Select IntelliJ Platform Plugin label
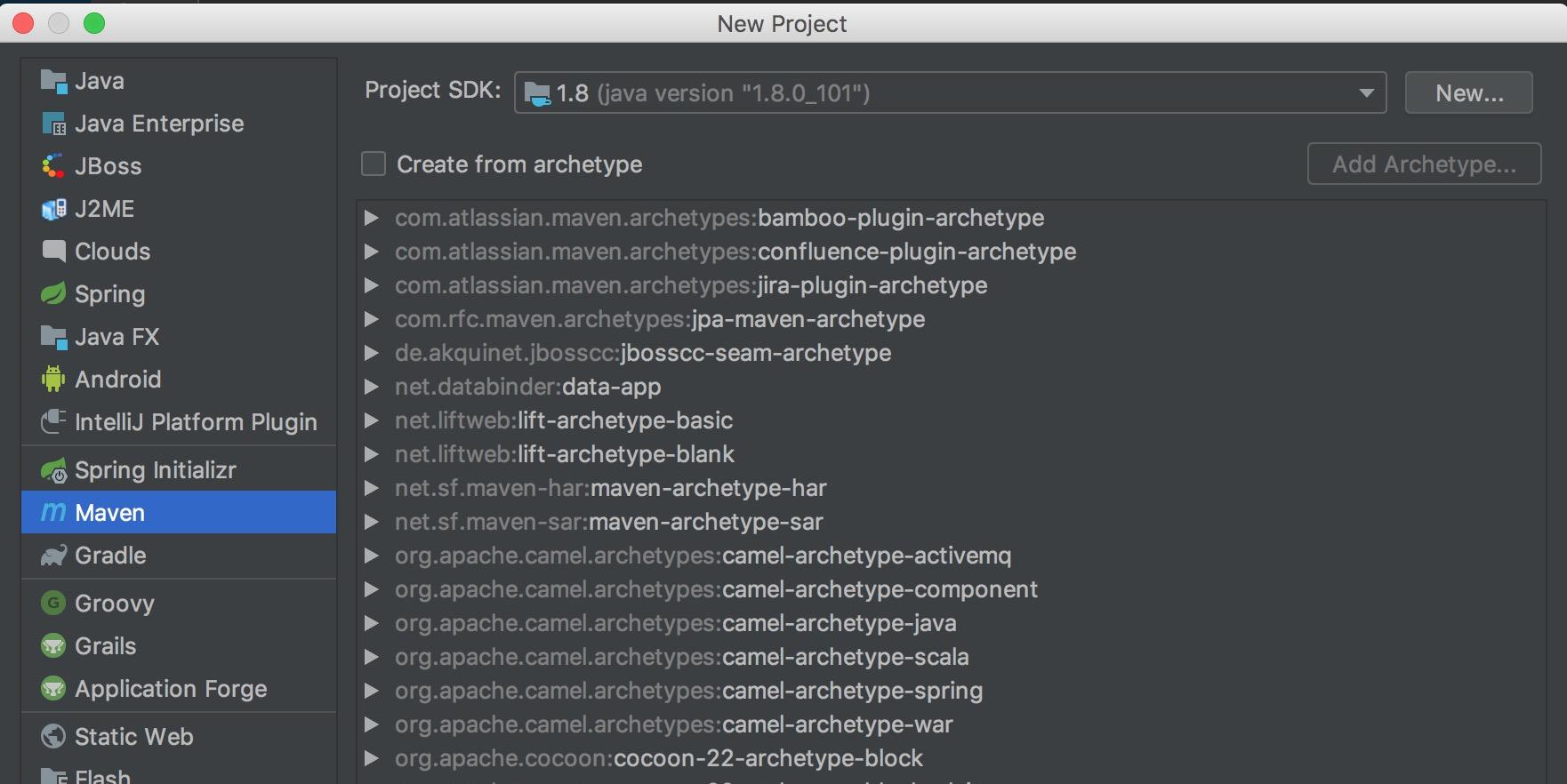Screen dimensions: 1567x784 pyautogui.click(x=196, y=422)
